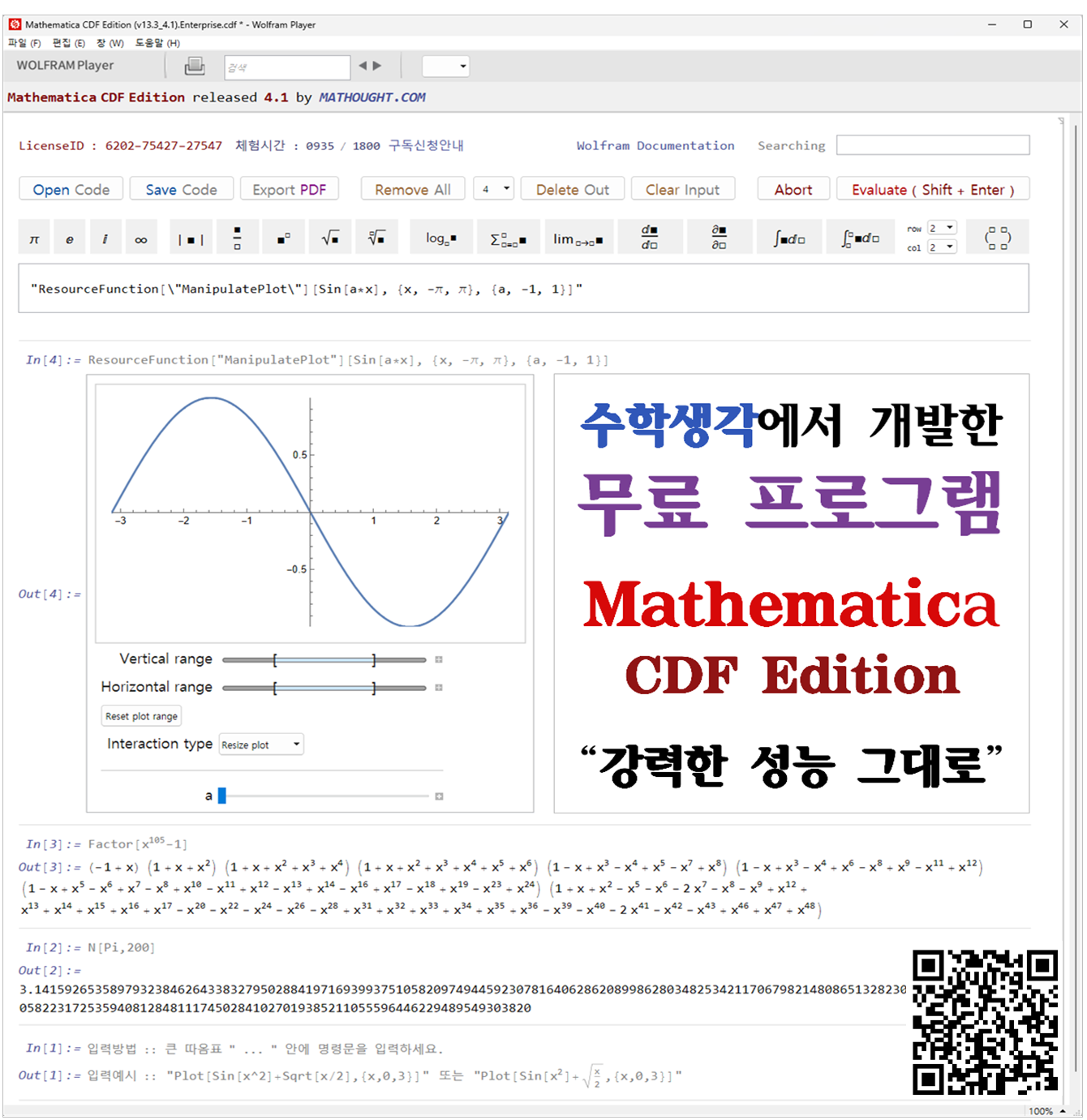1087x1120 pixels.
Task: Insert fraction template
Action: pos(237,238)
